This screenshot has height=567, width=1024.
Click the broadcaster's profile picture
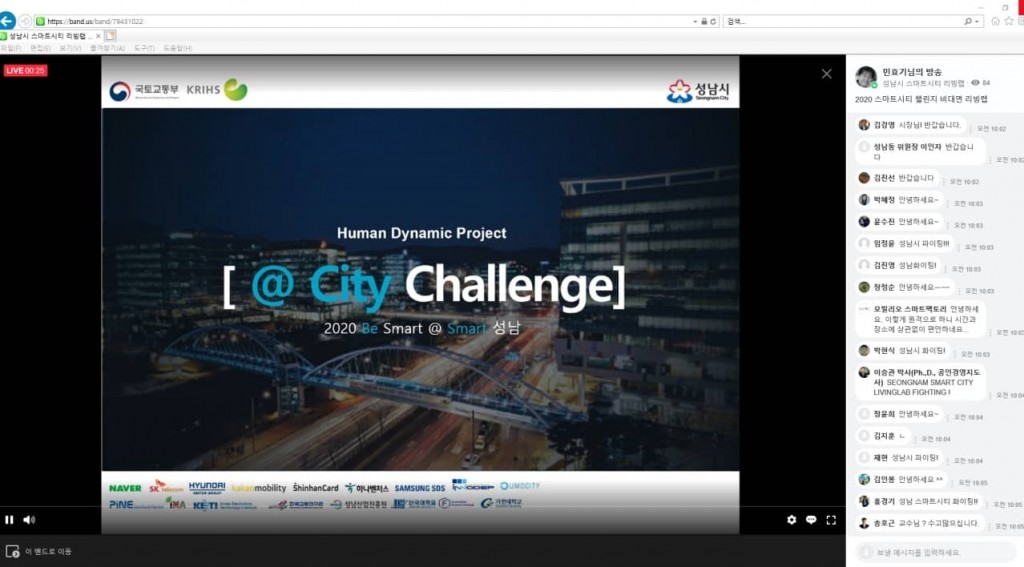point(866,77)
